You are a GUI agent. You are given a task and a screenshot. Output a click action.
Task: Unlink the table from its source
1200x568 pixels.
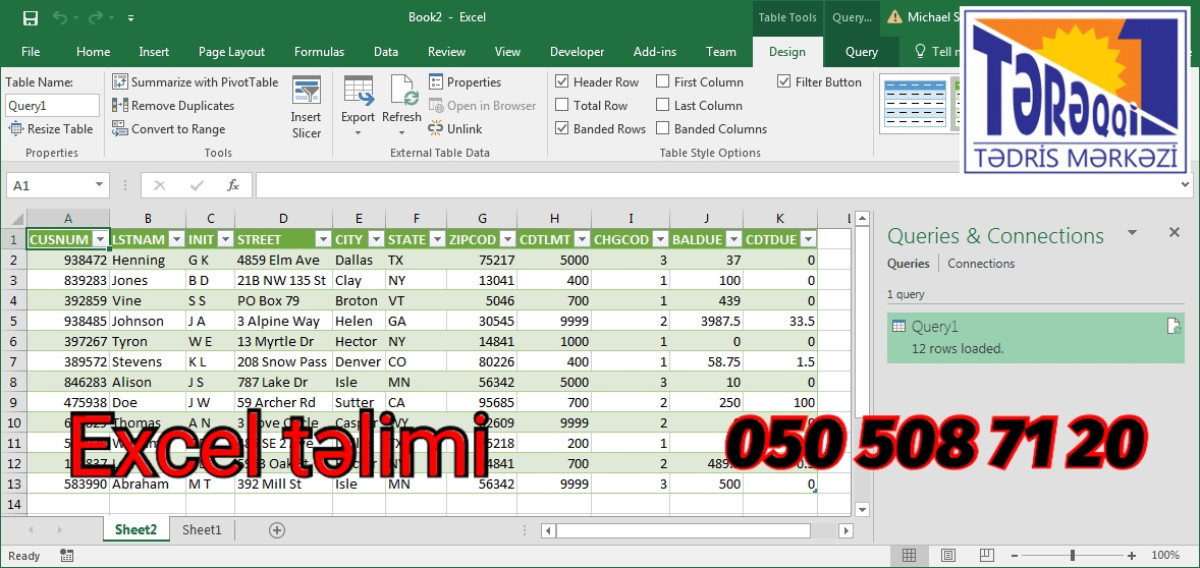click(x=455, y=128)
